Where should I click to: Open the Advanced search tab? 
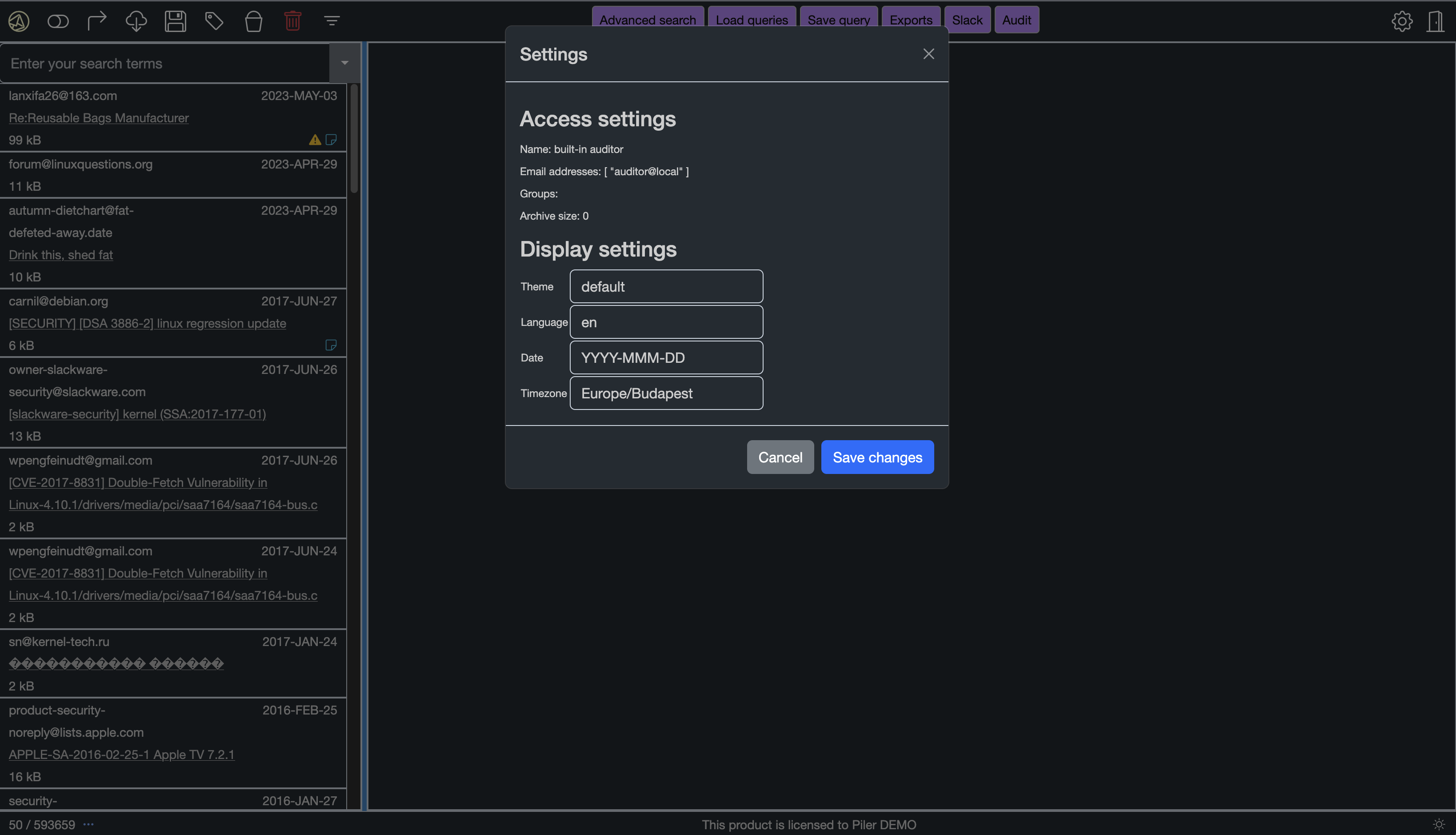647,20
